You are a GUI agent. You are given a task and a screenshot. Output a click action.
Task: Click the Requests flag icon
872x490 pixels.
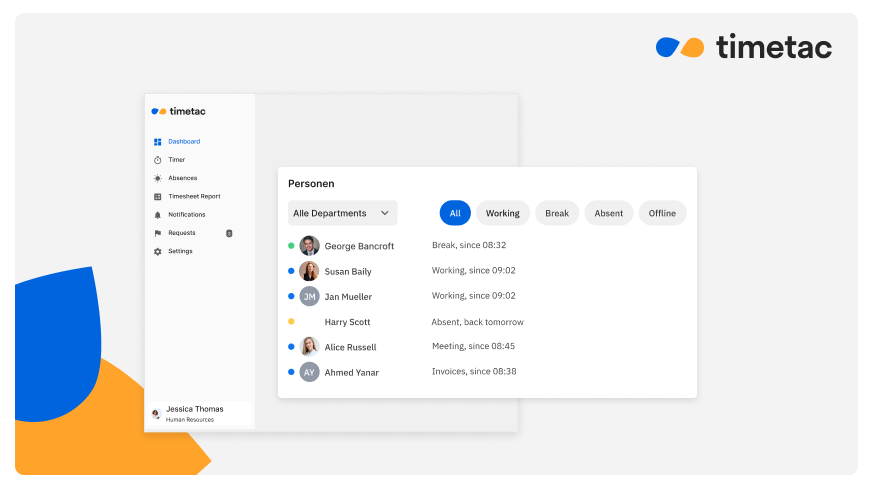tap(157, 234)
